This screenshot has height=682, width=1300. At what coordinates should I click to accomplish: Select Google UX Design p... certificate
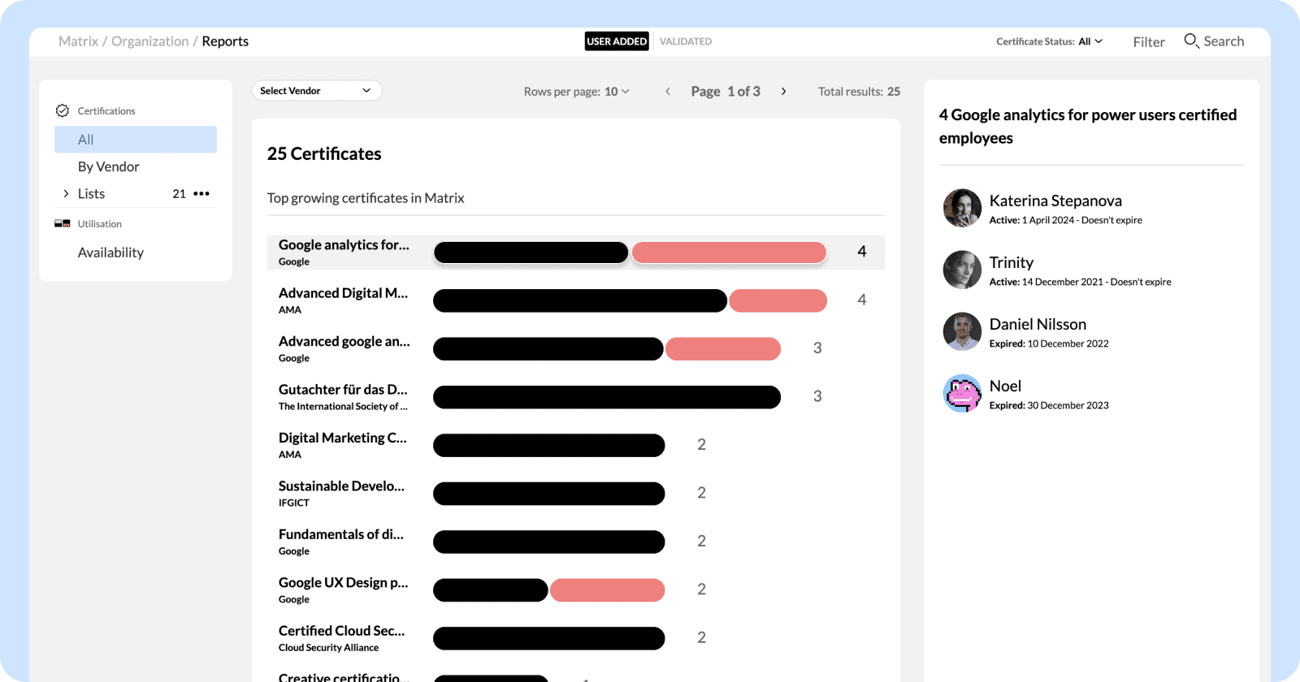coord(343,582)
